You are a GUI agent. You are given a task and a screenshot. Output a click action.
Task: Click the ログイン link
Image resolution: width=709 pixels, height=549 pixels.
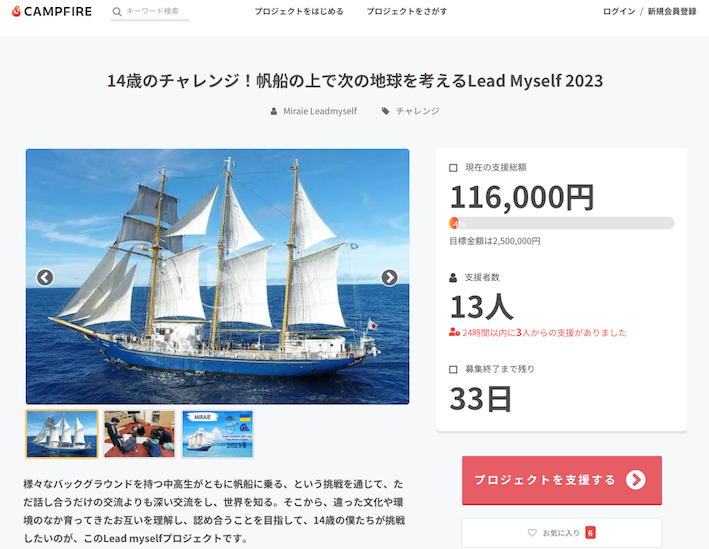pos(619,11)
